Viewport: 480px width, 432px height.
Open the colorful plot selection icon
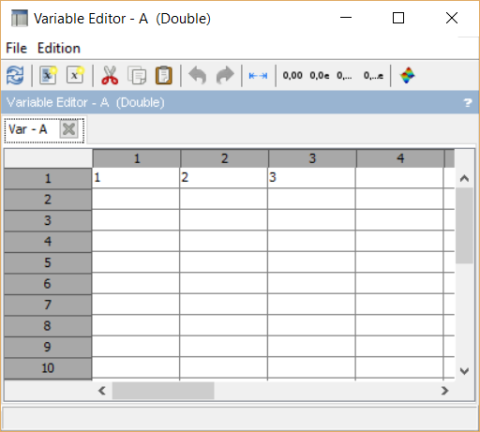tap(407, 76)
